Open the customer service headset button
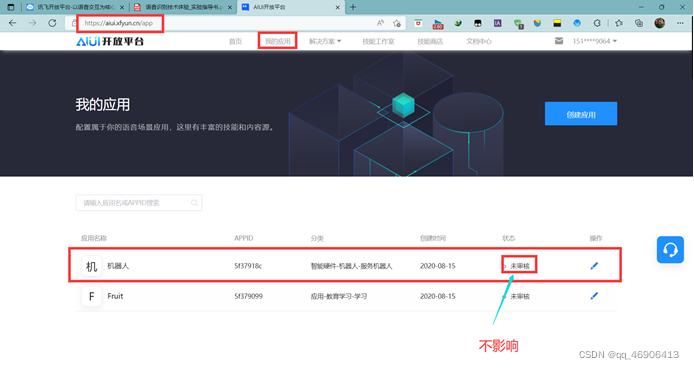Screen dimensions: 694x369 click(x=670, y=250)
